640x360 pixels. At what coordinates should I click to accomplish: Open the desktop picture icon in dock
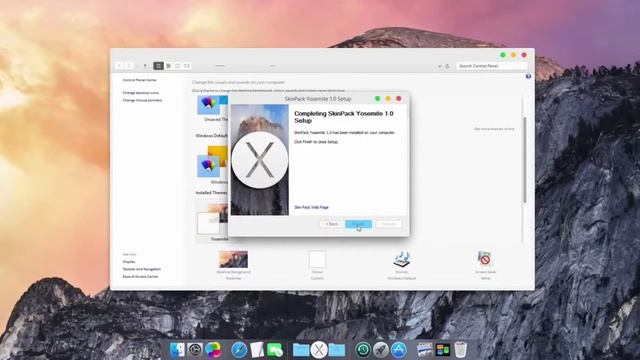pos(424,350)
